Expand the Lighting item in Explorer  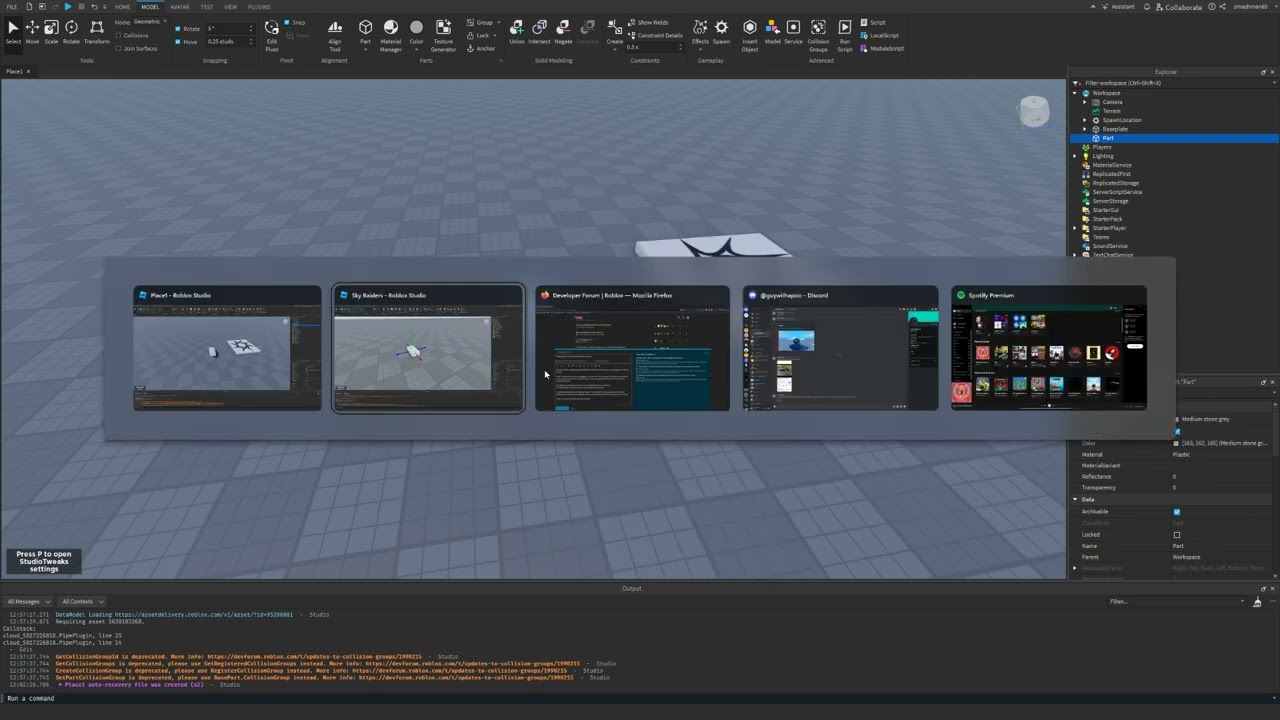pyautogui.click(x=1076, y=156)
